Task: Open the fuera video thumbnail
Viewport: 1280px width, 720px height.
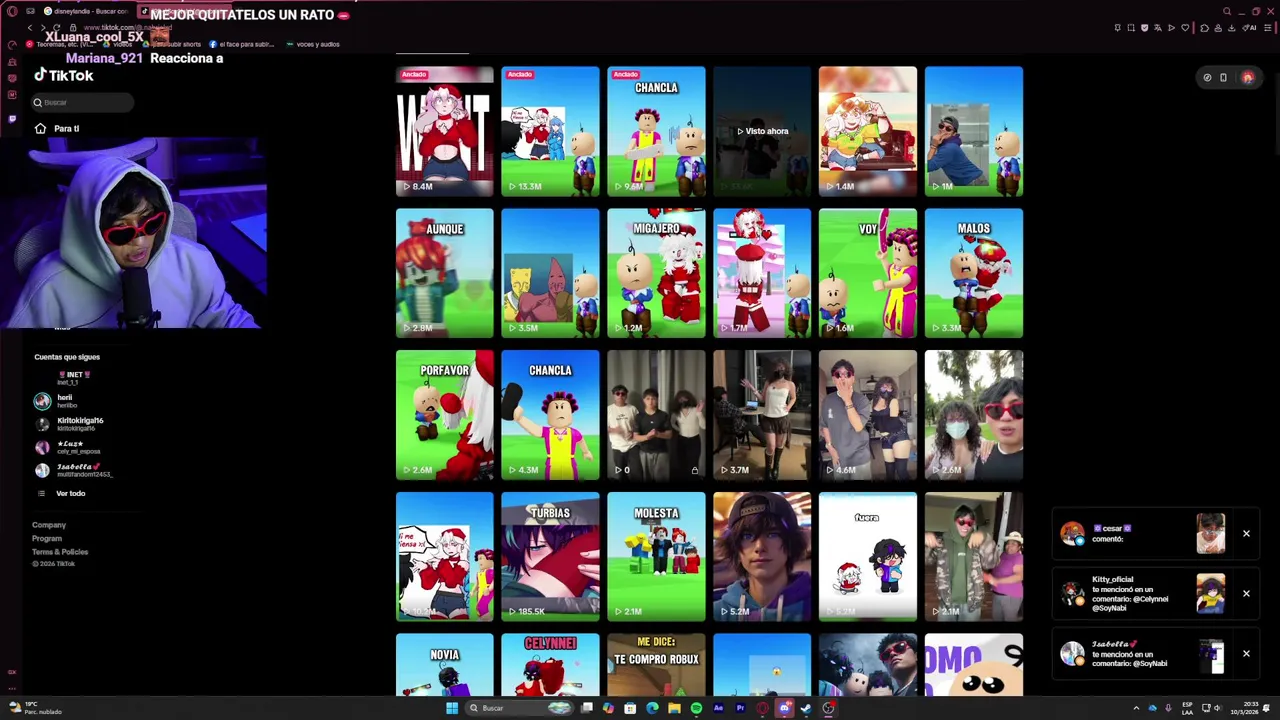Action: [x=868, y=557]
